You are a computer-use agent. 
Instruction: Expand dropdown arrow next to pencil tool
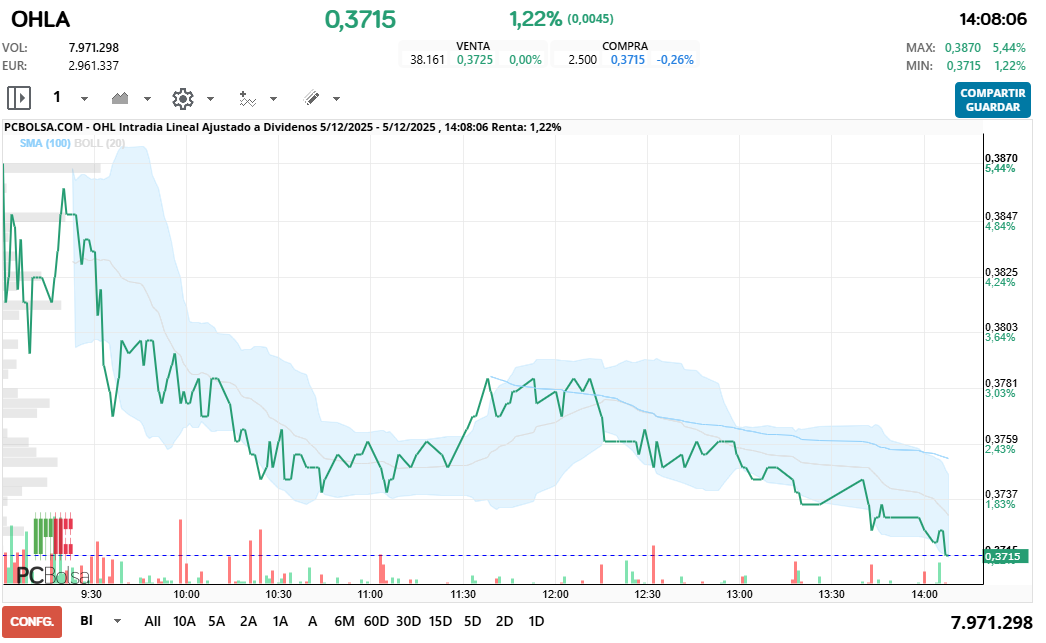pos(336,99)
